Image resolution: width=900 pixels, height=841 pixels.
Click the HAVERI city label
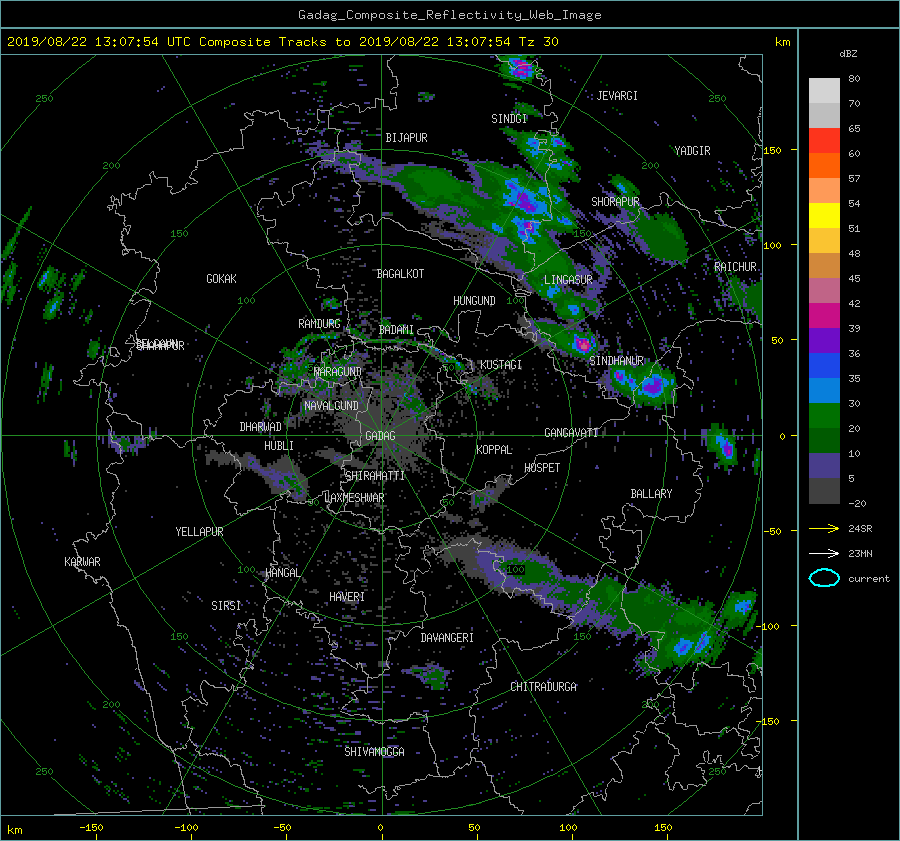click(x=347, y=597)
